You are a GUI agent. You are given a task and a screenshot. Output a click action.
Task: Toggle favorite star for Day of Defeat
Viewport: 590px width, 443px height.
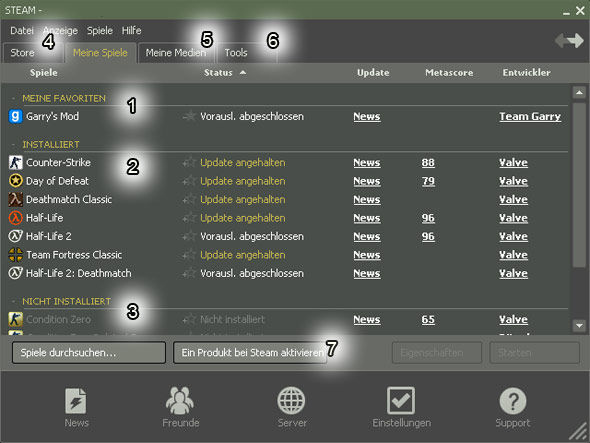[x=189, y=181]
